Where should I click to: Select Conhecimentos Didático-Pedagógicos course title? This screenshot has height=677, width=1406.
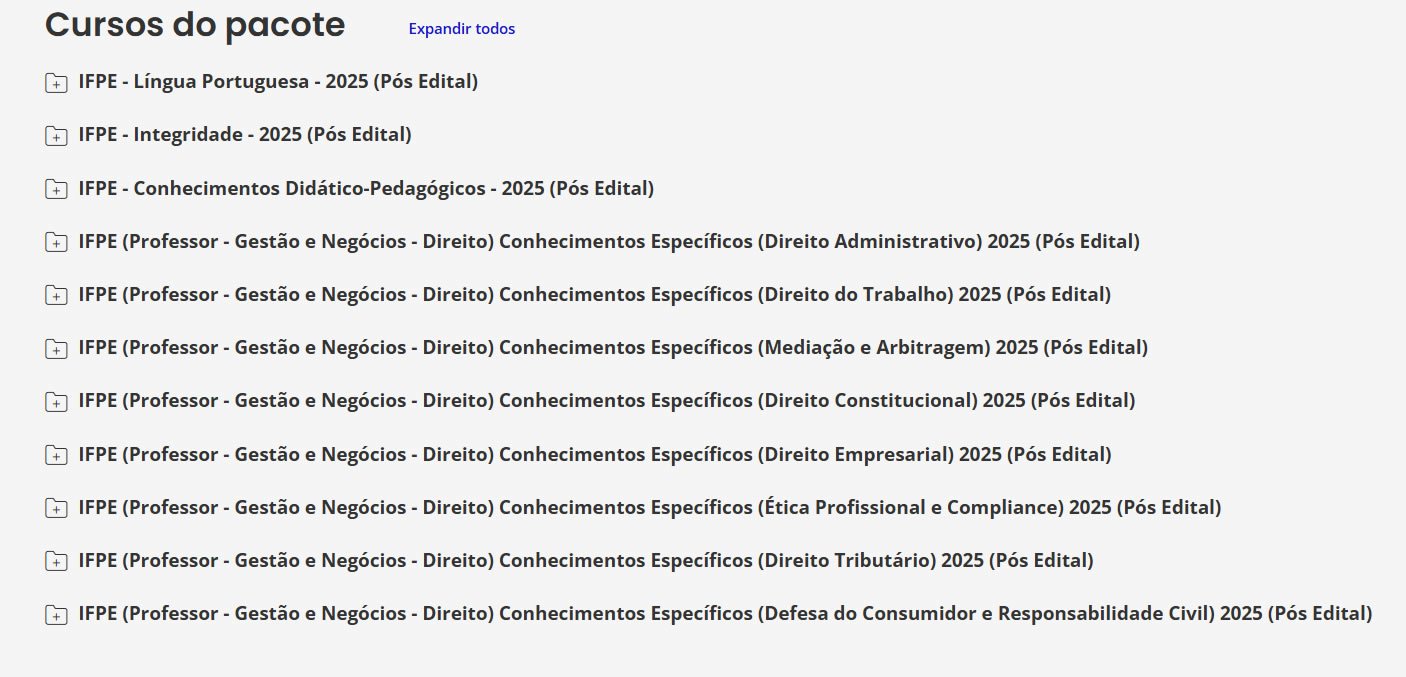(366, 188)
